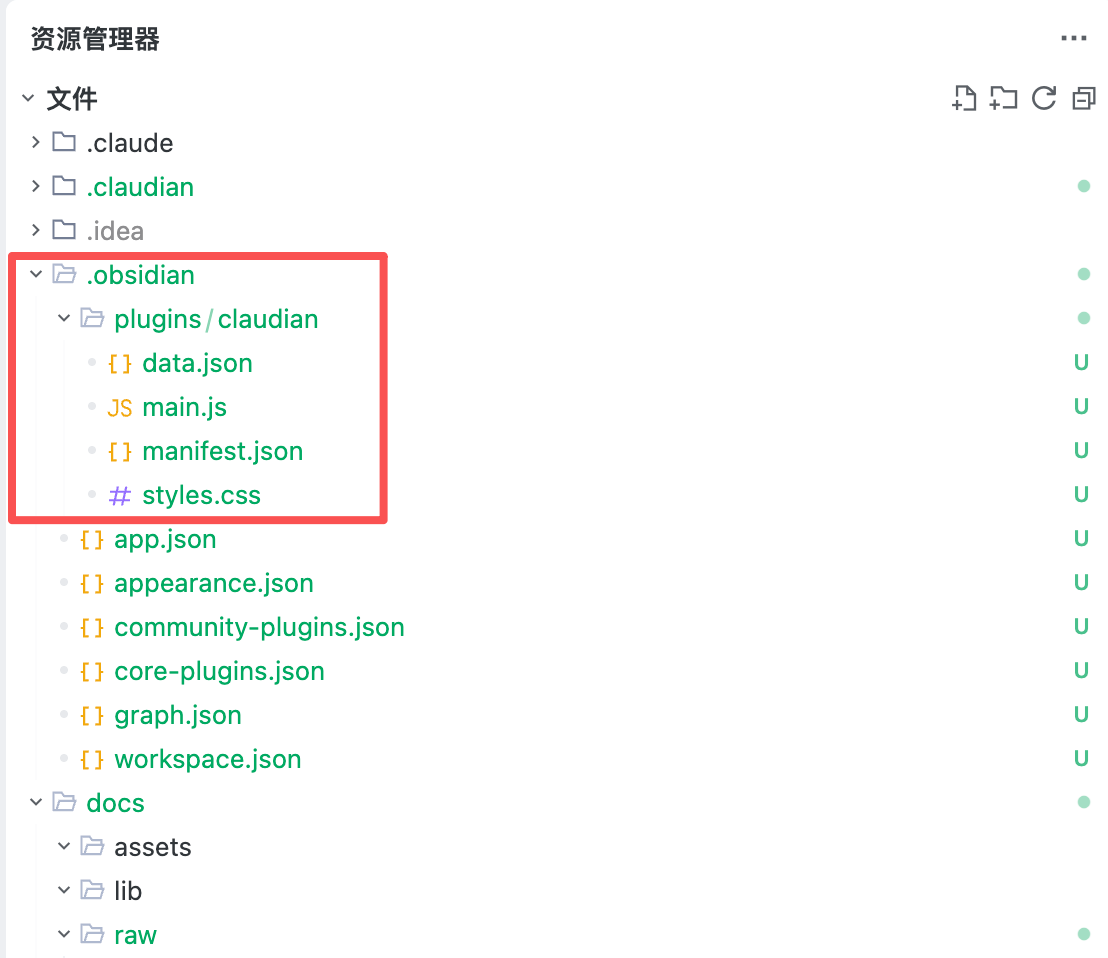Refresh the file explorer
The width and height of the screenshot is (1108, 958).
click(1044, 98)
